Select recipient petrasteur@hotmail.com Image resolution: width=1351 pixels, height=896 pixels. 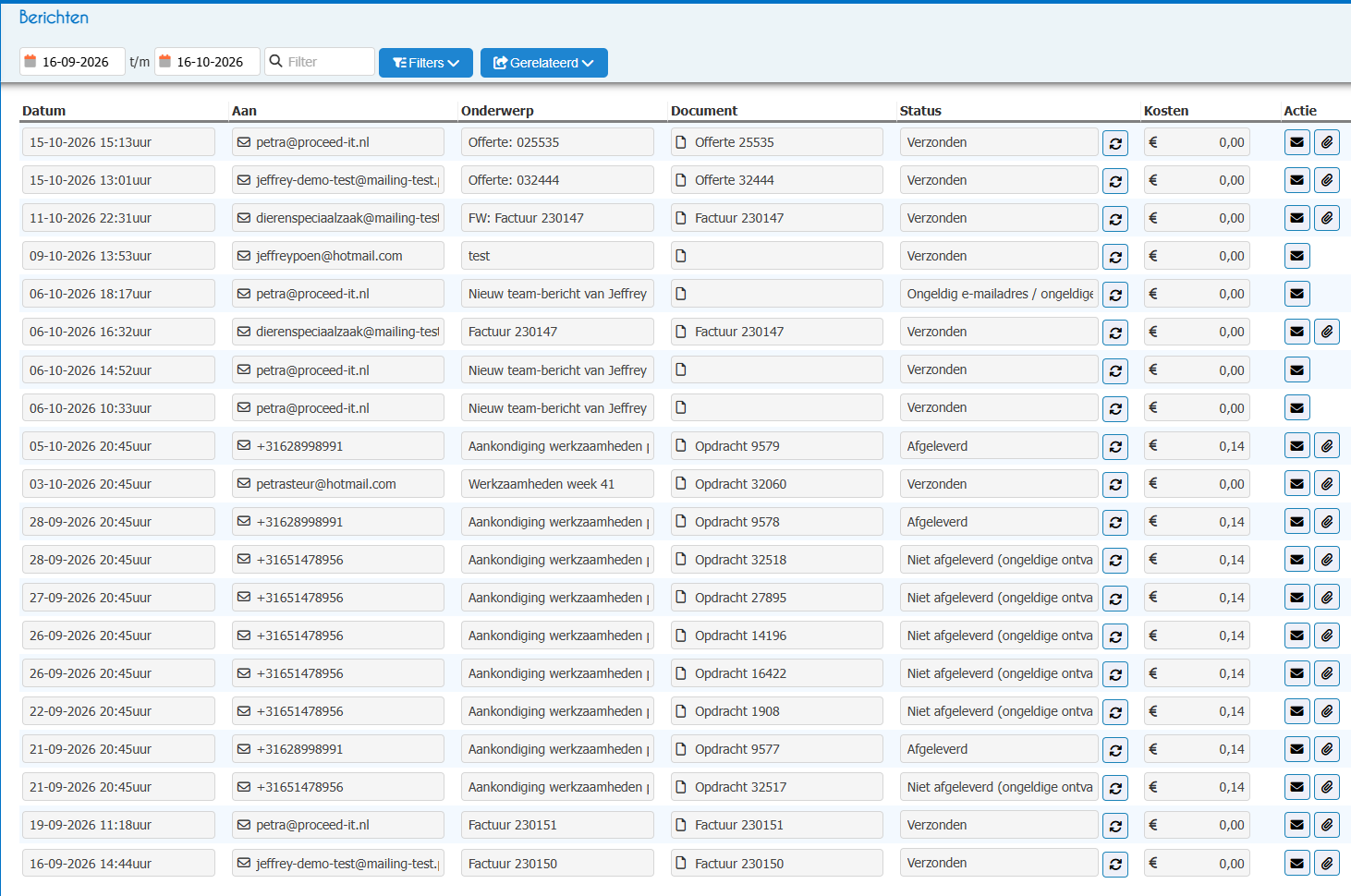pyautogui.click(x=338, y=484)
